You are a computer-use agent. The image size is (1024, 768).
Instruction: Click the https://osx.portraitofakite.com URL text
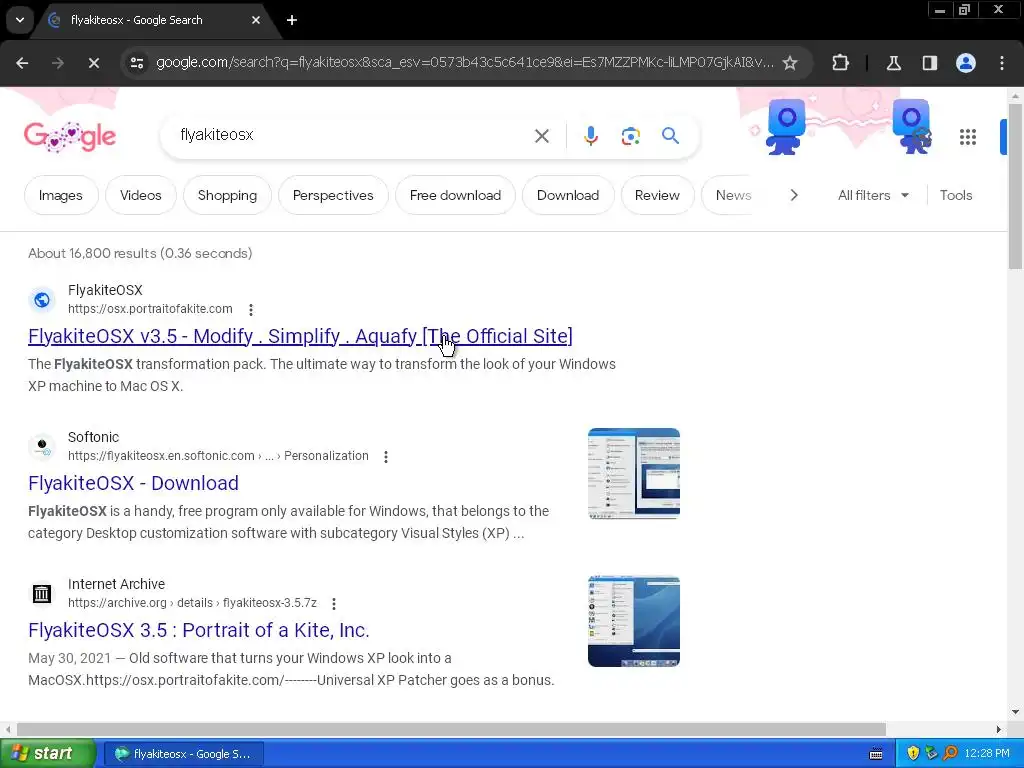point(150,309)
